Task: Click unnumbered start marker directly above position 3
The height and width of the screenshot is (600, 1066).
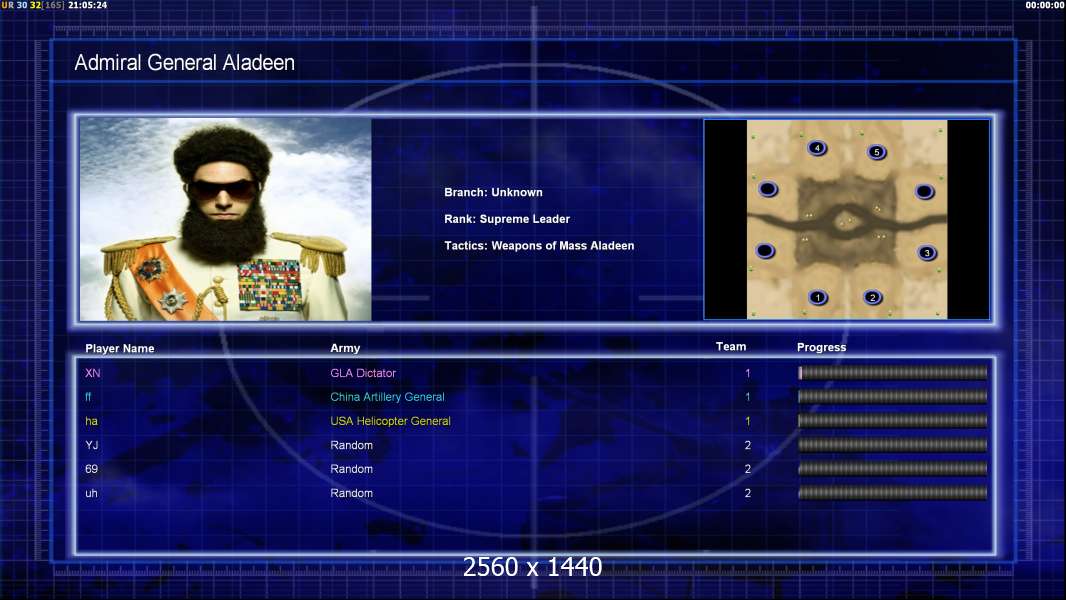Action: pos(924,192)
